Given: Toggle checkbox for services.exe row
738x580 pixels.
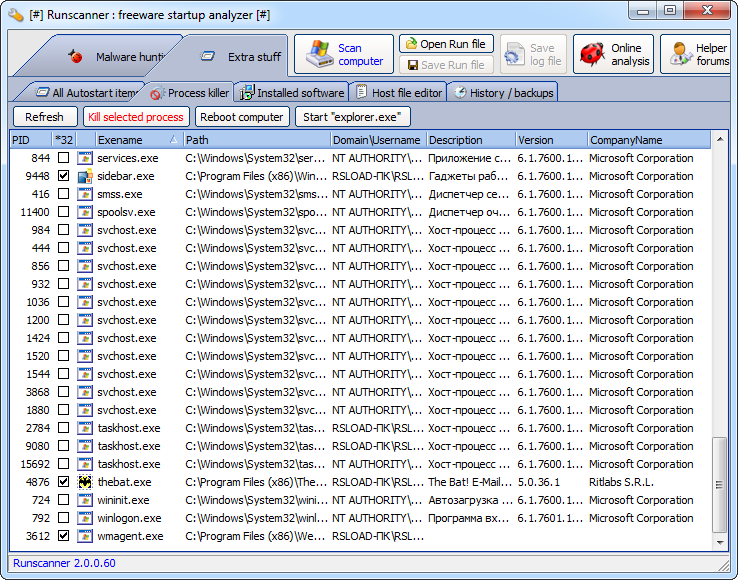Looking at the screenshot, I should [64, 158].
